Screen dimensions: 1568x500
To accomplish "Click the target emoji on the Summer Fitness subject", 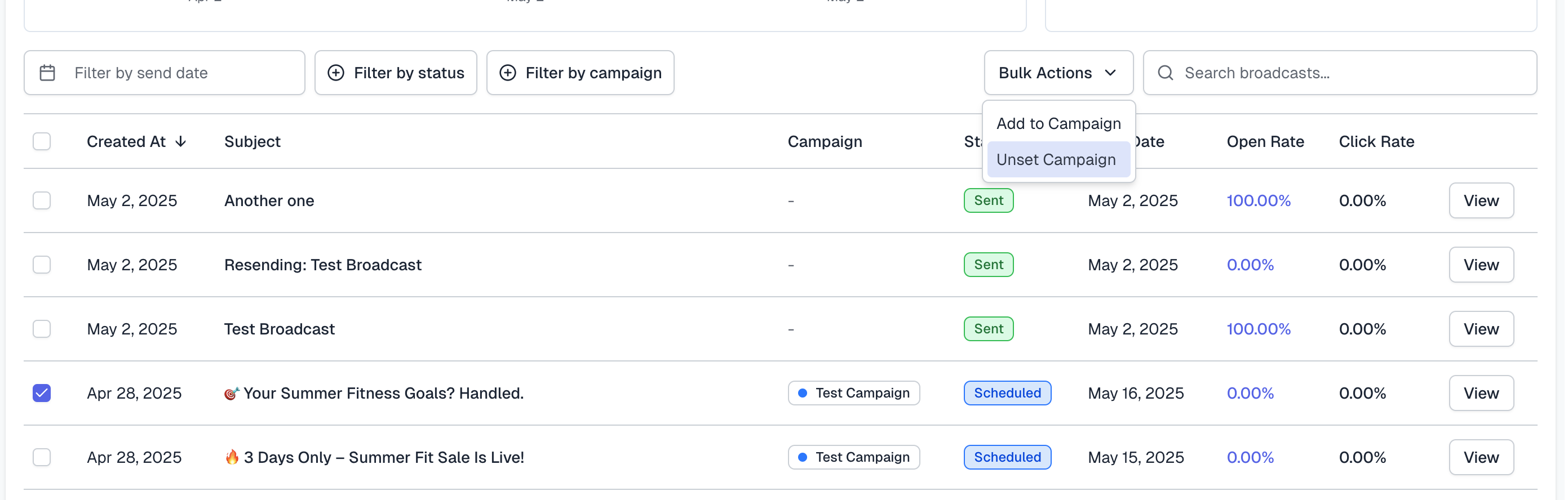I will 231,394.
